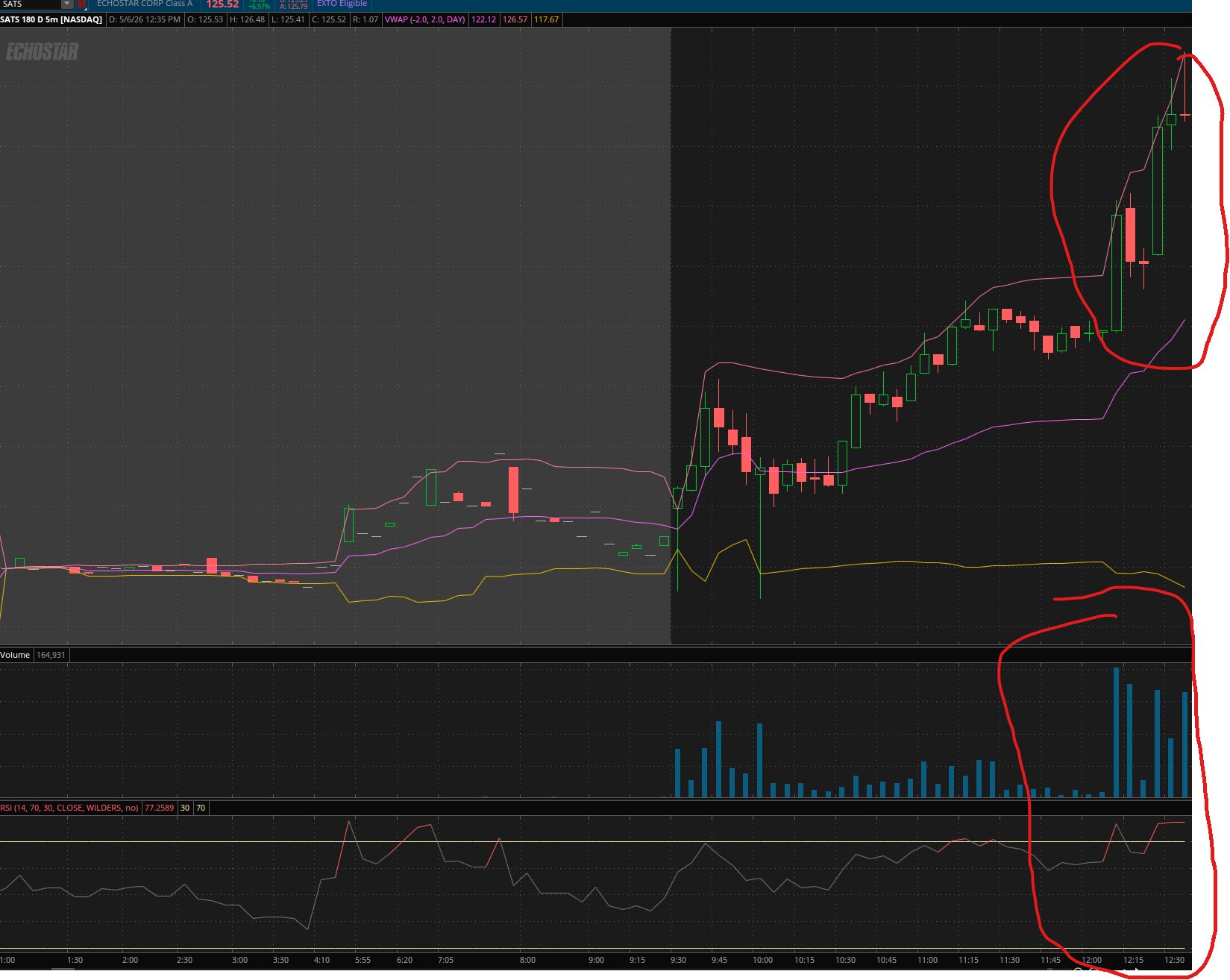Click the SATS ticker symbol field
Screen dimensions: 1230x980
coord(30,4)
